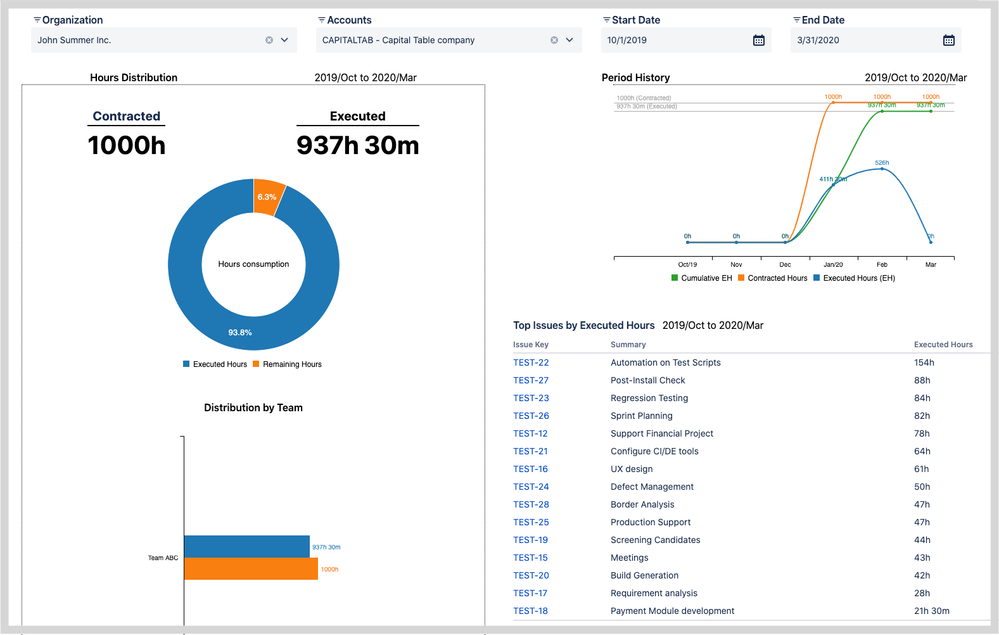Image resolution: width=999 pixels, height=635 pixels.
Task: Open issue TEST-22 link
Action: pos(531,362)
